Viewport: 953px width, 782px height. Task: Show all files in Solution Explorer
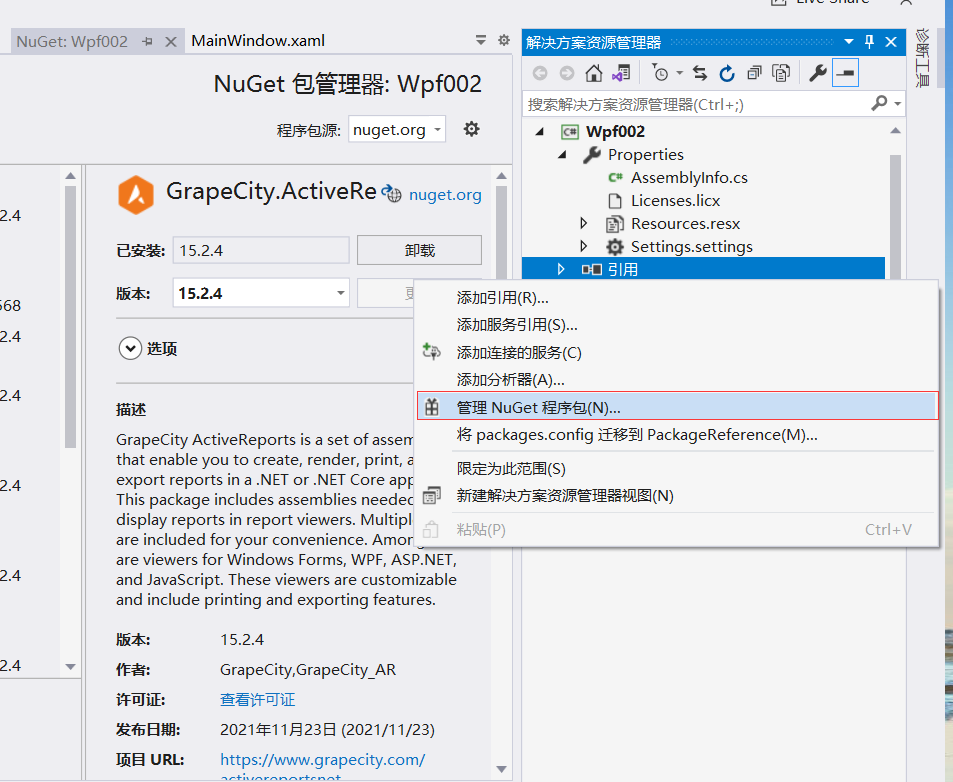pyautogui.click(x=781, y=74)
